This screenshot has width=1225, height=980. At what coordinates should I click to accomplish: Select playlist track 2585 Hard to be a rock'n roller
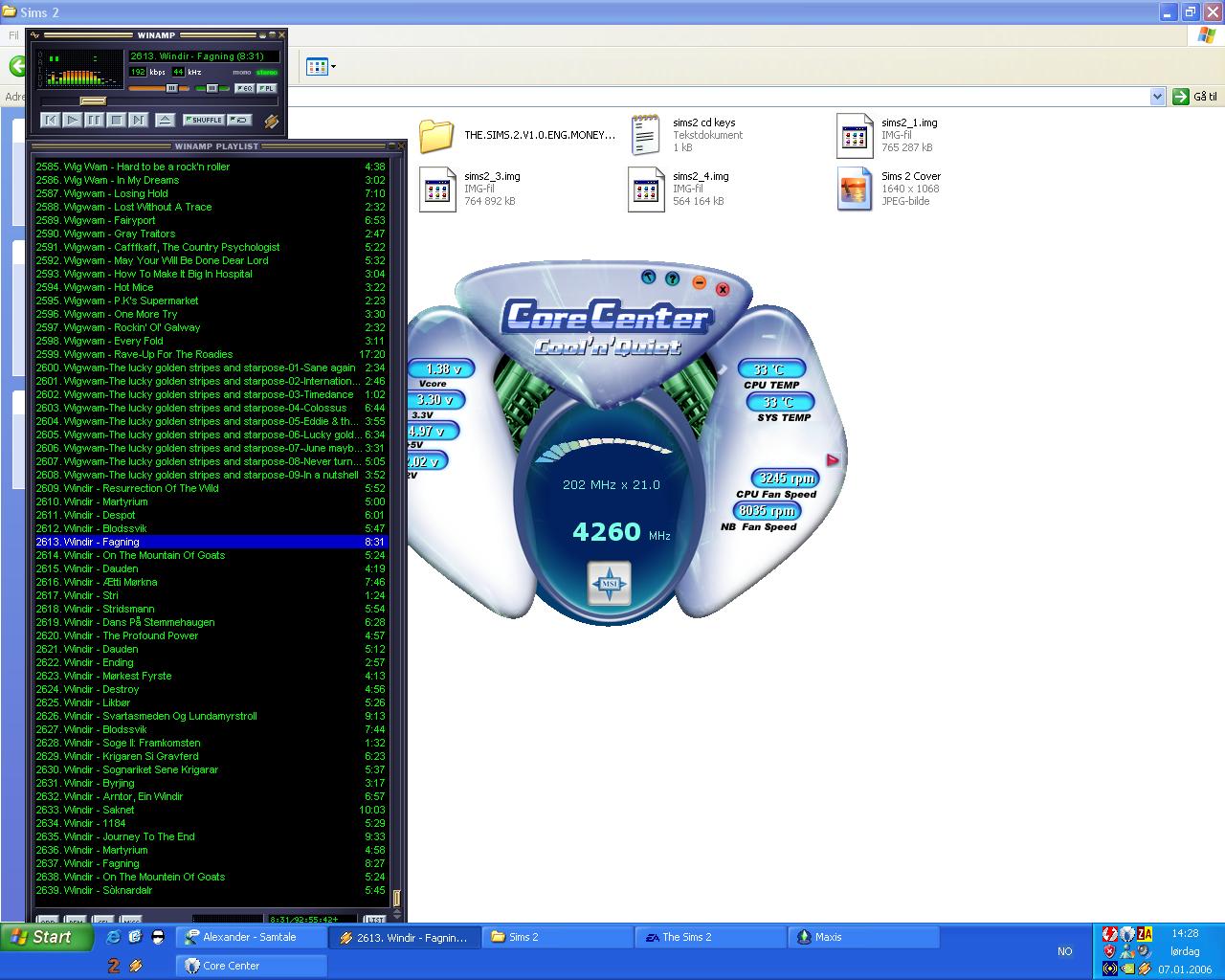pyautogui.click(x=211, y=167)
